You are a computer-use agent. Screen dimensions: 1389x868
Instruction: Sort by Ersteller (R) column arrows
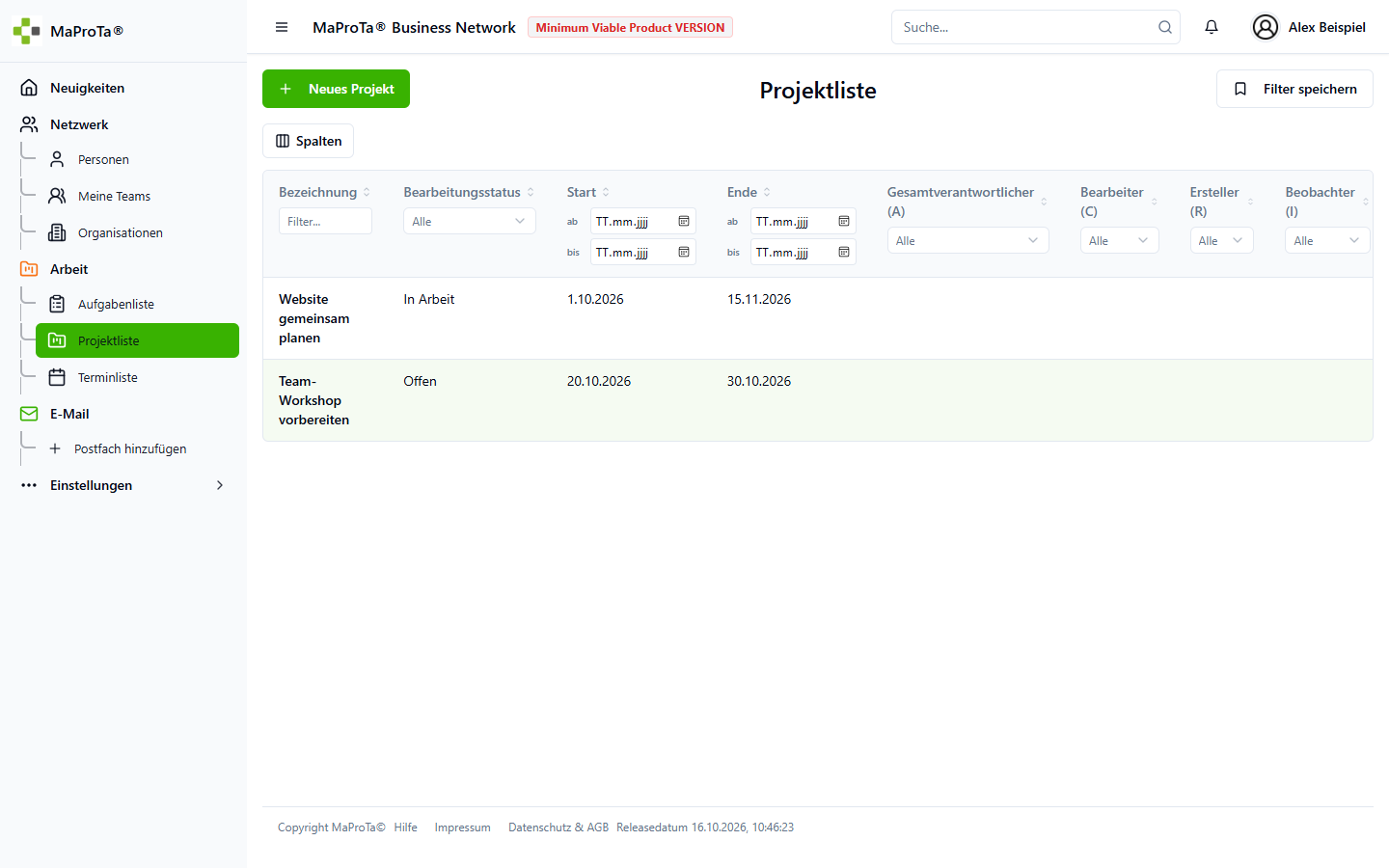coord(1251,202)
